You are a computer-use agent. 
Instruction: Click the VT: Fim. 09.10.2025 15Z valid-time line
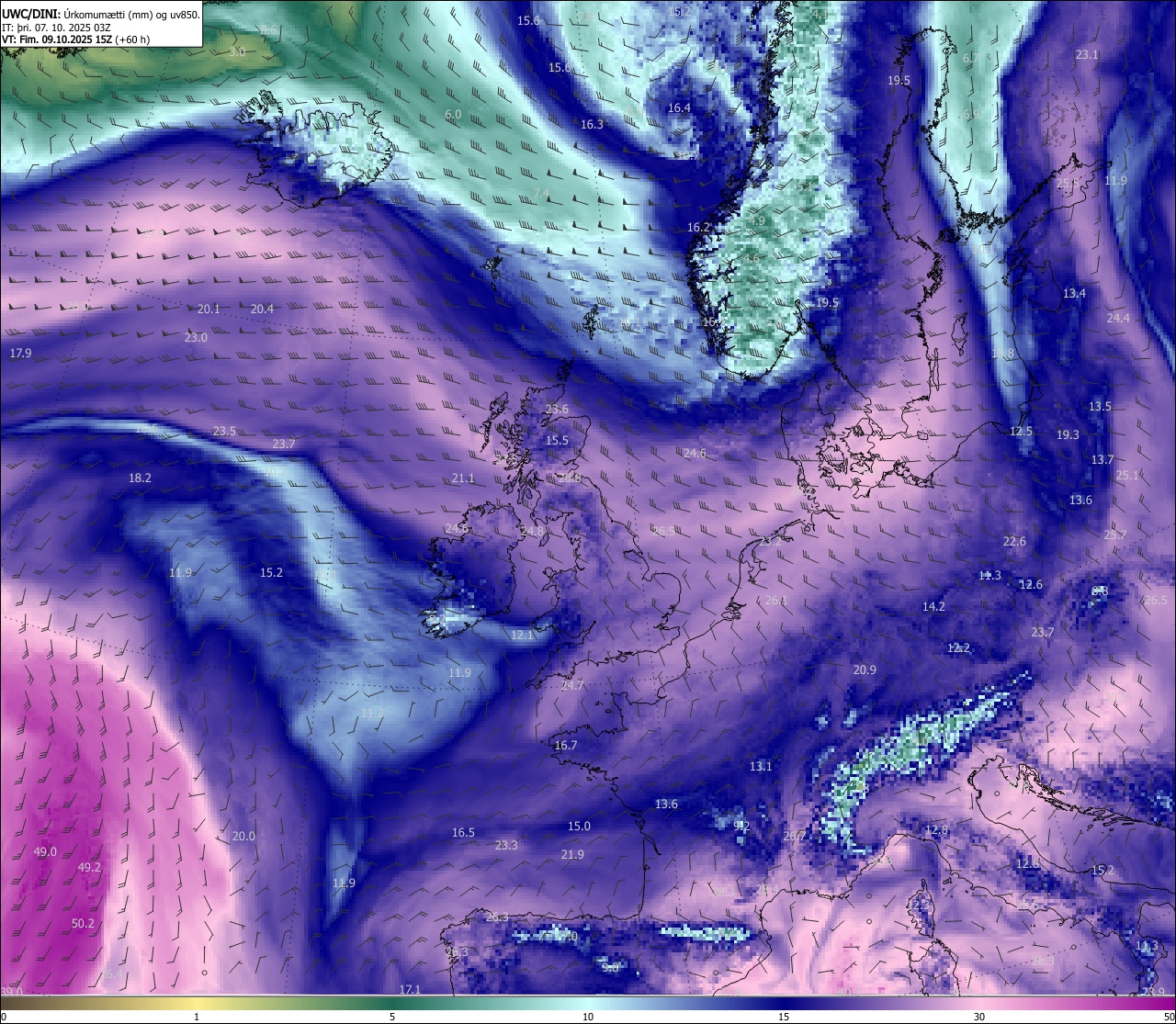75,40
